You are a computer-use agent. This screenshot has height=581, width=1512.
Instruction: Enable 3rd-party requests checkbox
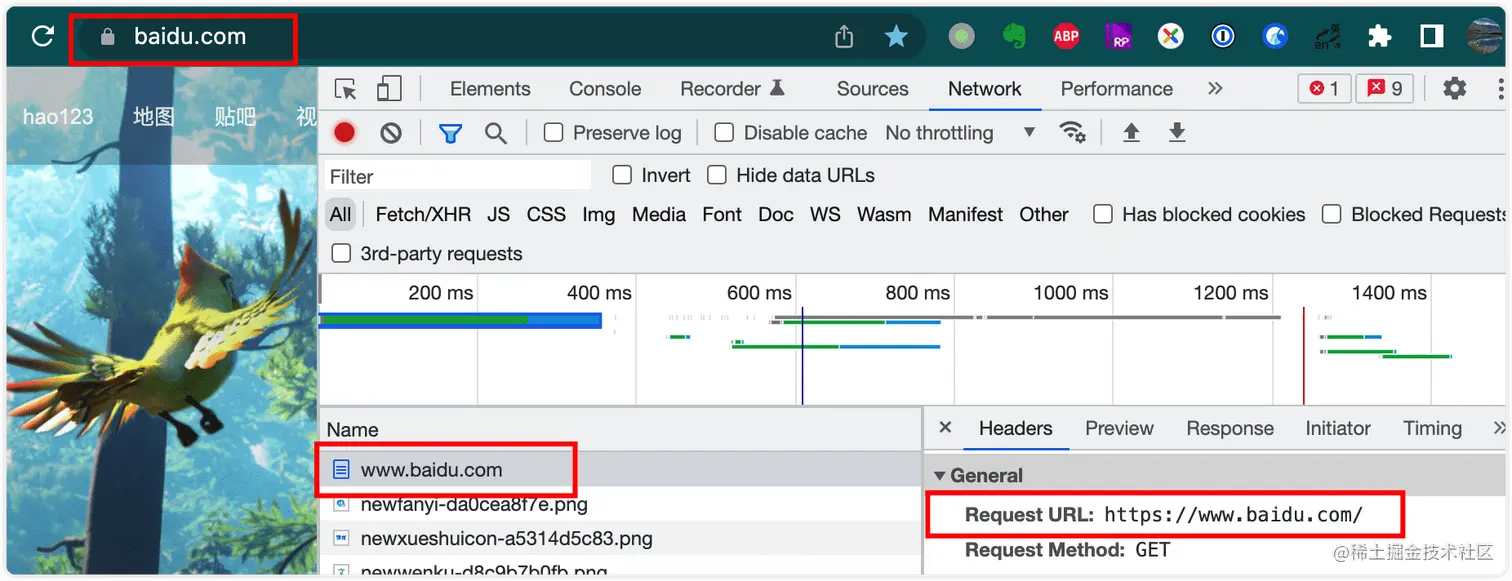[x=341, y=253]
